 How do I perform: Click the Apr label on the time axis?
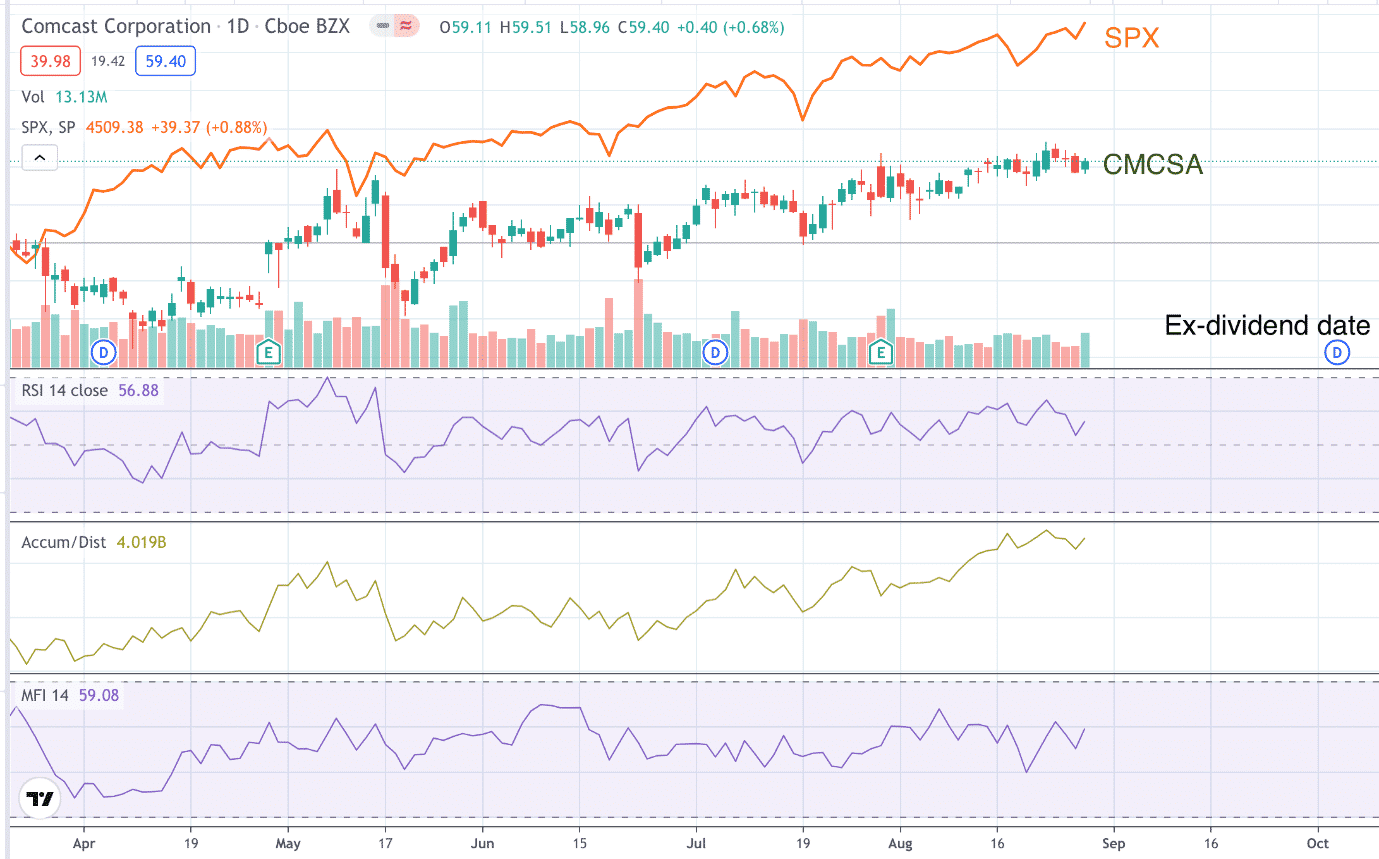coord(83,843)
